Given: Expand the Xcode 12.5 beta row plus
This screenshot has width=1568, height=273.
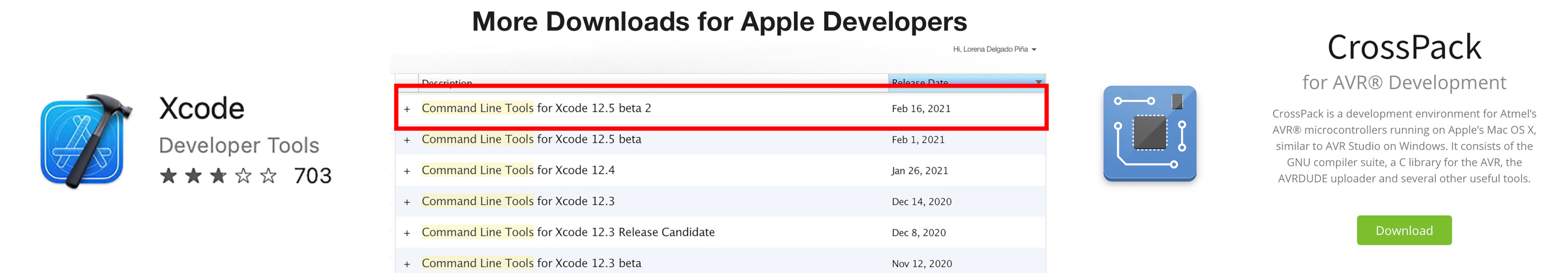Looking at the screenshot, I should coord(407,140).
